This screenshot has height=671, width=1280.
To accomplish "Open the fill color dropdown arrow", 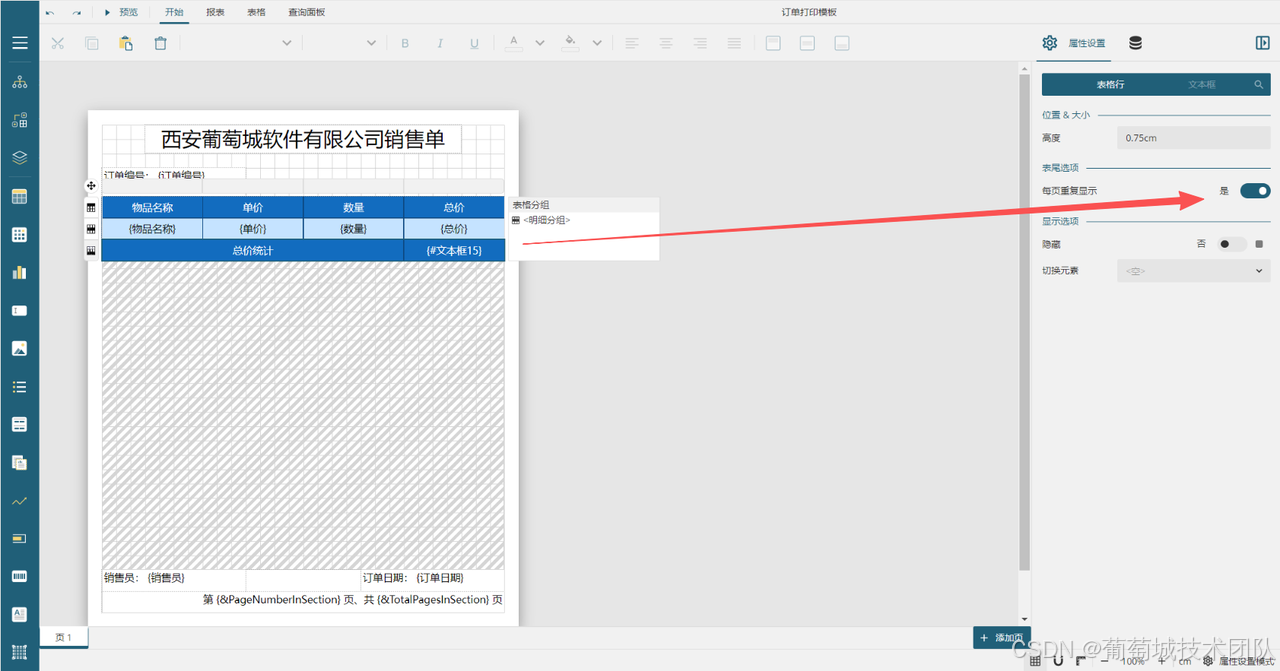I will pos(597,43).
